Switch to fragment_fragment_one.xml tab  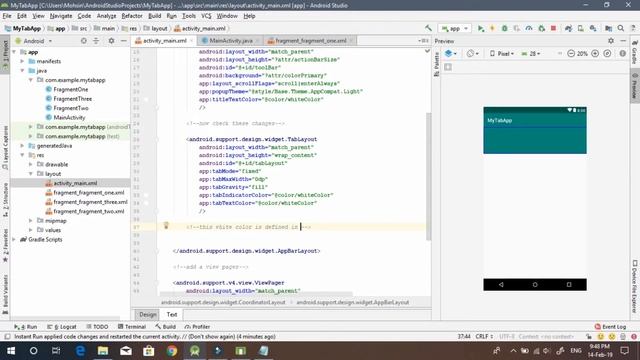pyautogui.click(x=311, y=41)
